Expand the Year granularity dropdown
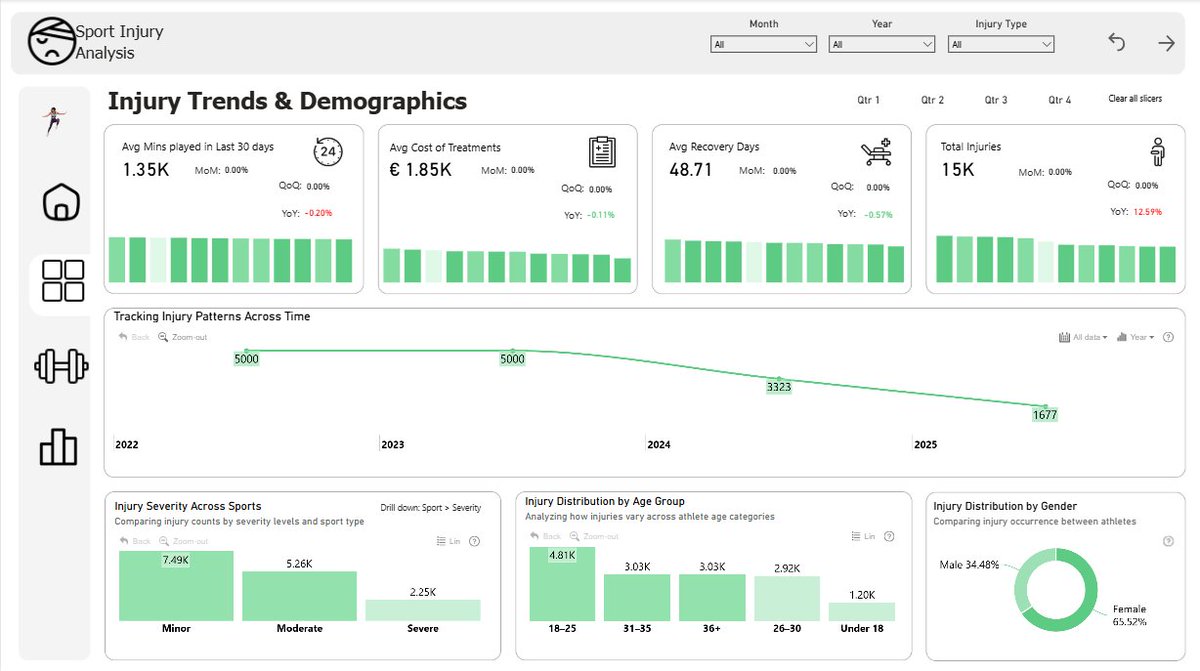This screenshot has height=671, width=1200. (1135, 337)
